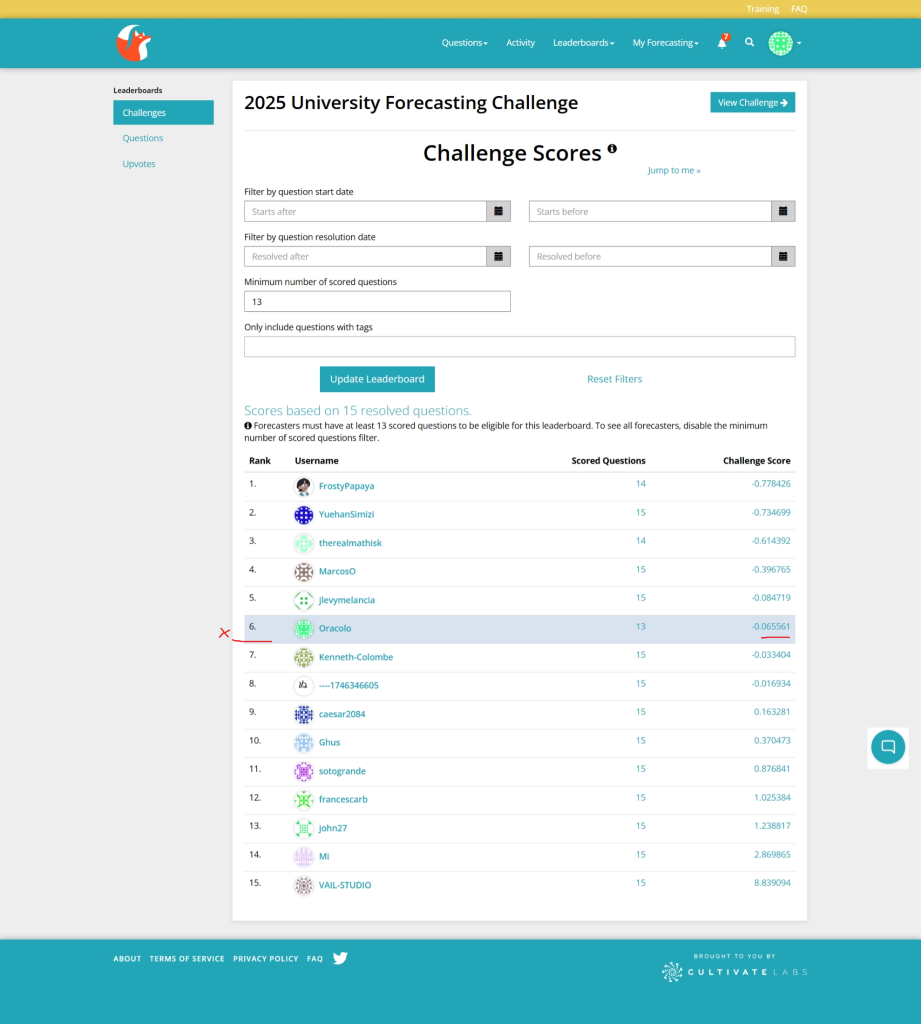Click the Challenge Scores info icon
Viewport: 921px width, 1024px height.
pyautogui.click(x=612, y=149)
